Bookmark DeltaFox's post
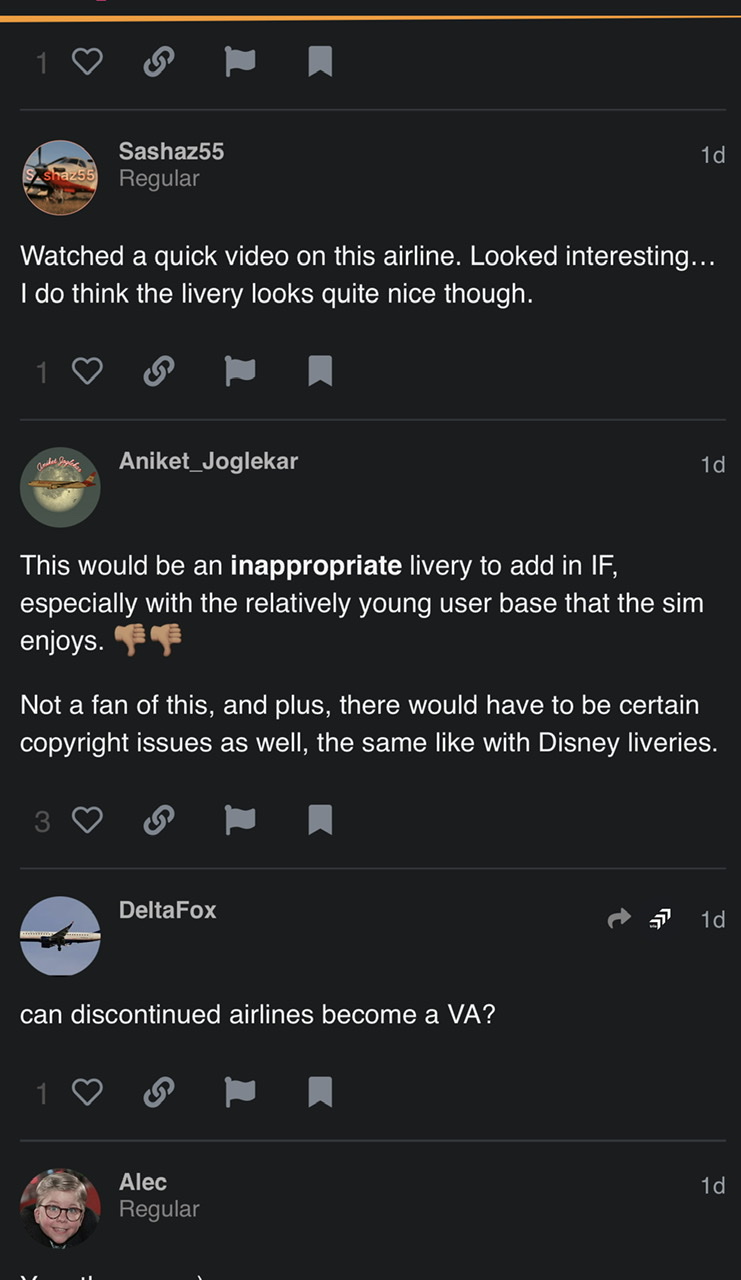Viewport: 741px width, 1280px height. 320,1092
